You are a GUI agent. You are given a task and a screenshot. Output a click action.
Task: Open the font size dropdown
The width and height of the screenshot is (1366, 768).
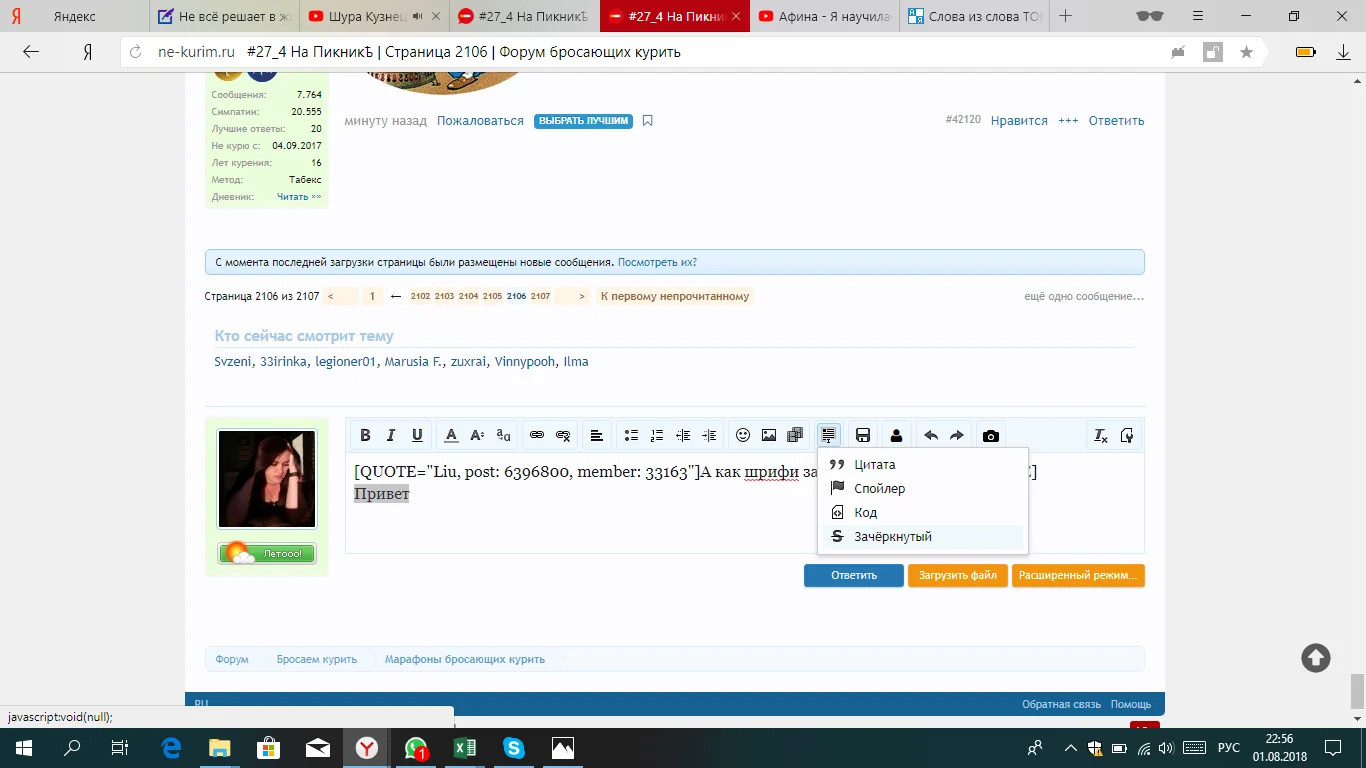pos(477,435)
